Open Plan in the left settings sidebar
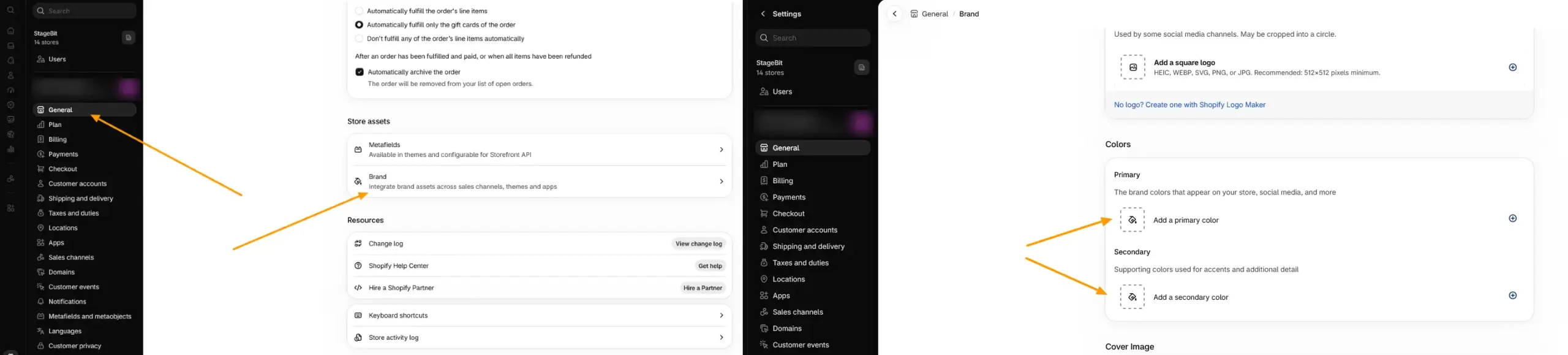 click(x=85, y=124)
